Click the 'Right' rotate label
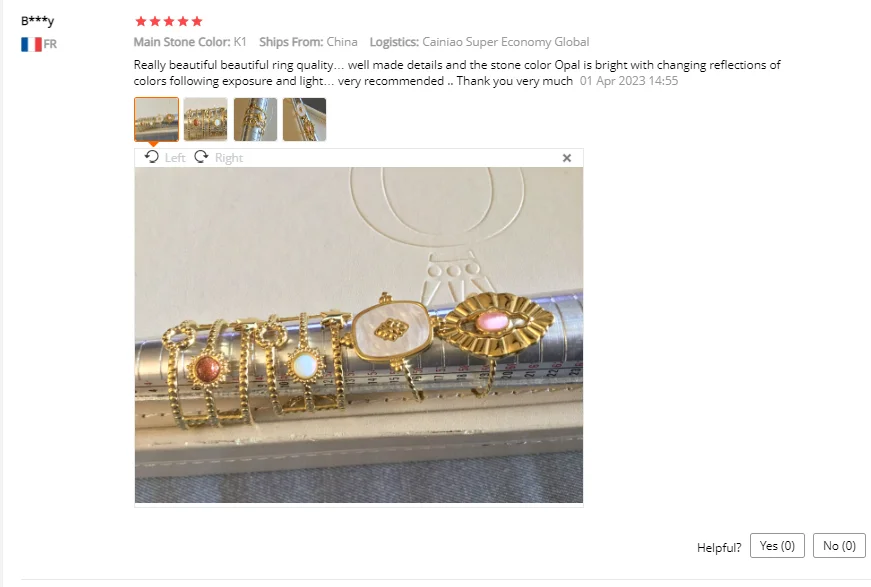 229,158
